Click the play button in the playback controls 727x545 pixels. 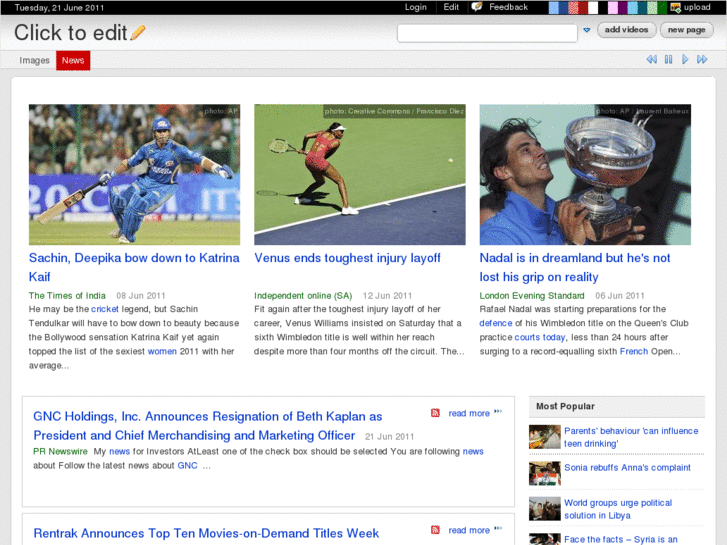tap(685, 59)
